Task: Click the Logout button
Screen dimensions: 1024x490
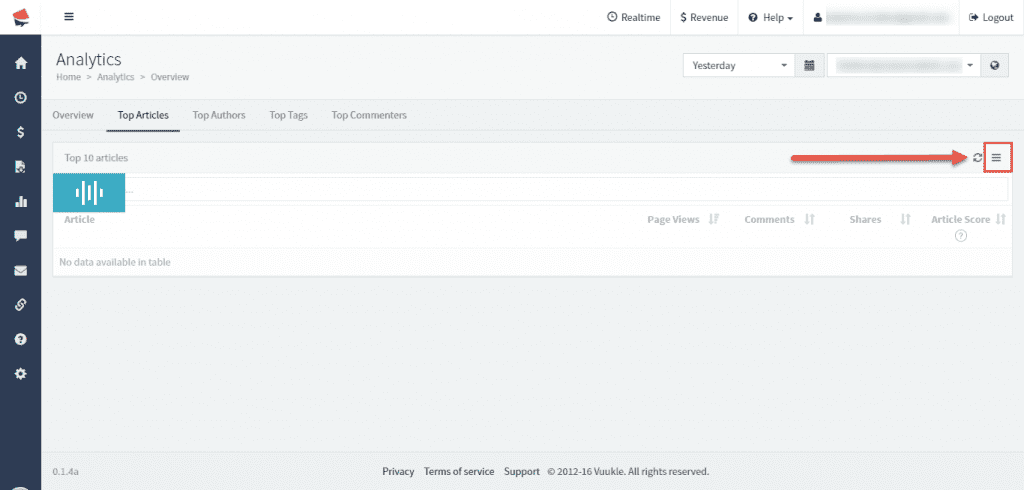Action: pyautogui.click(x=991, y=18)
